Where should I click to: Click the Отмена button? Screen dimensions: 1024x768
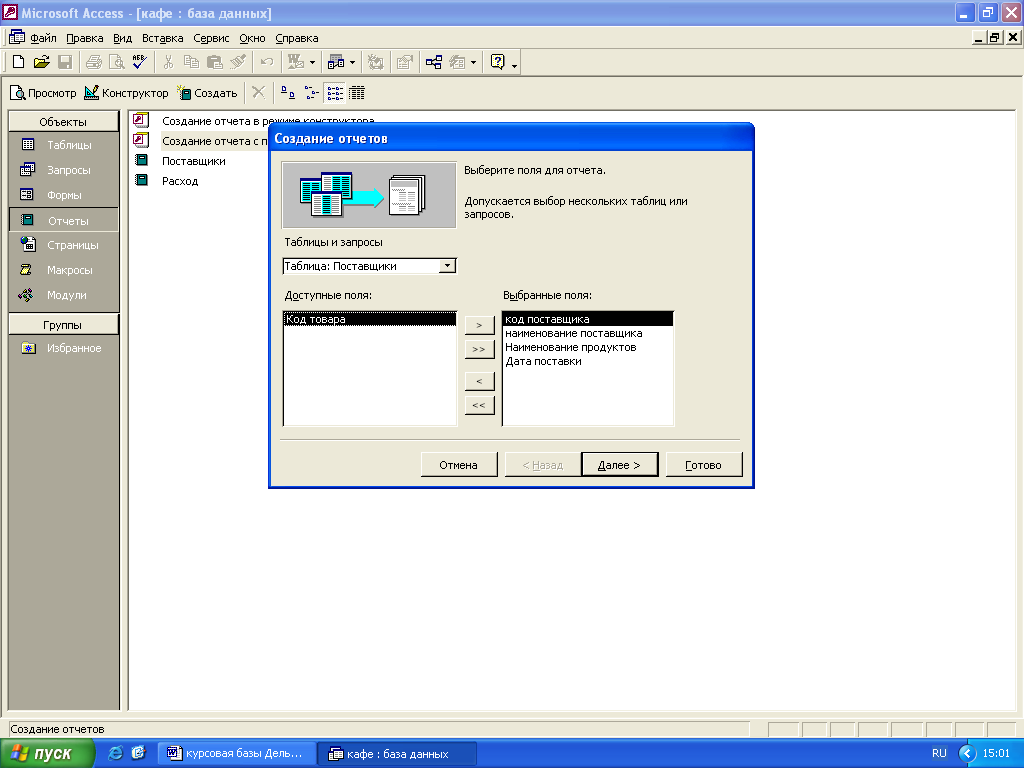458,465
